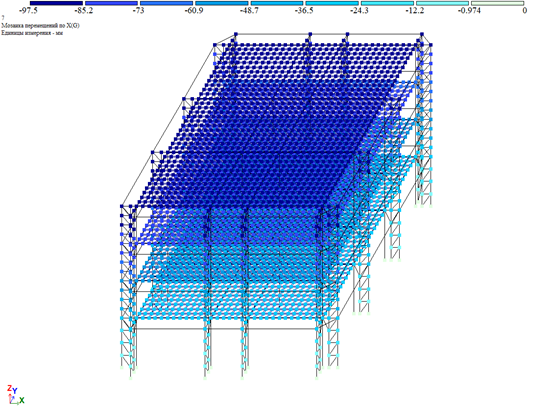
Task: Click the legend swatch starting at -24.3
Action: click(x=388, y=3)
